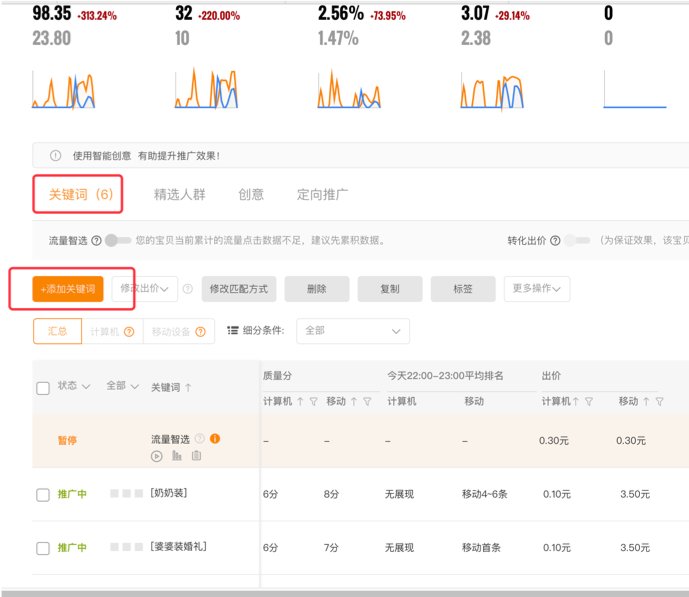Click the +添加关键词 button
Screen dimensions: 689x597
(68, 289)
